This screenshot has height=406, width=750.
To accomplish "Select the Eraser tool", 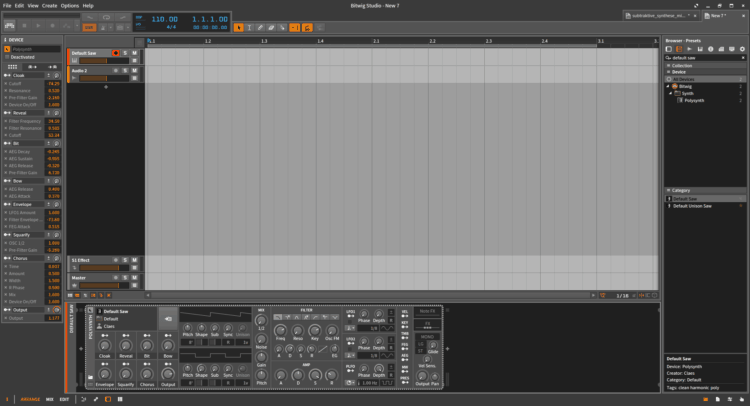I will tap(271, 28).
